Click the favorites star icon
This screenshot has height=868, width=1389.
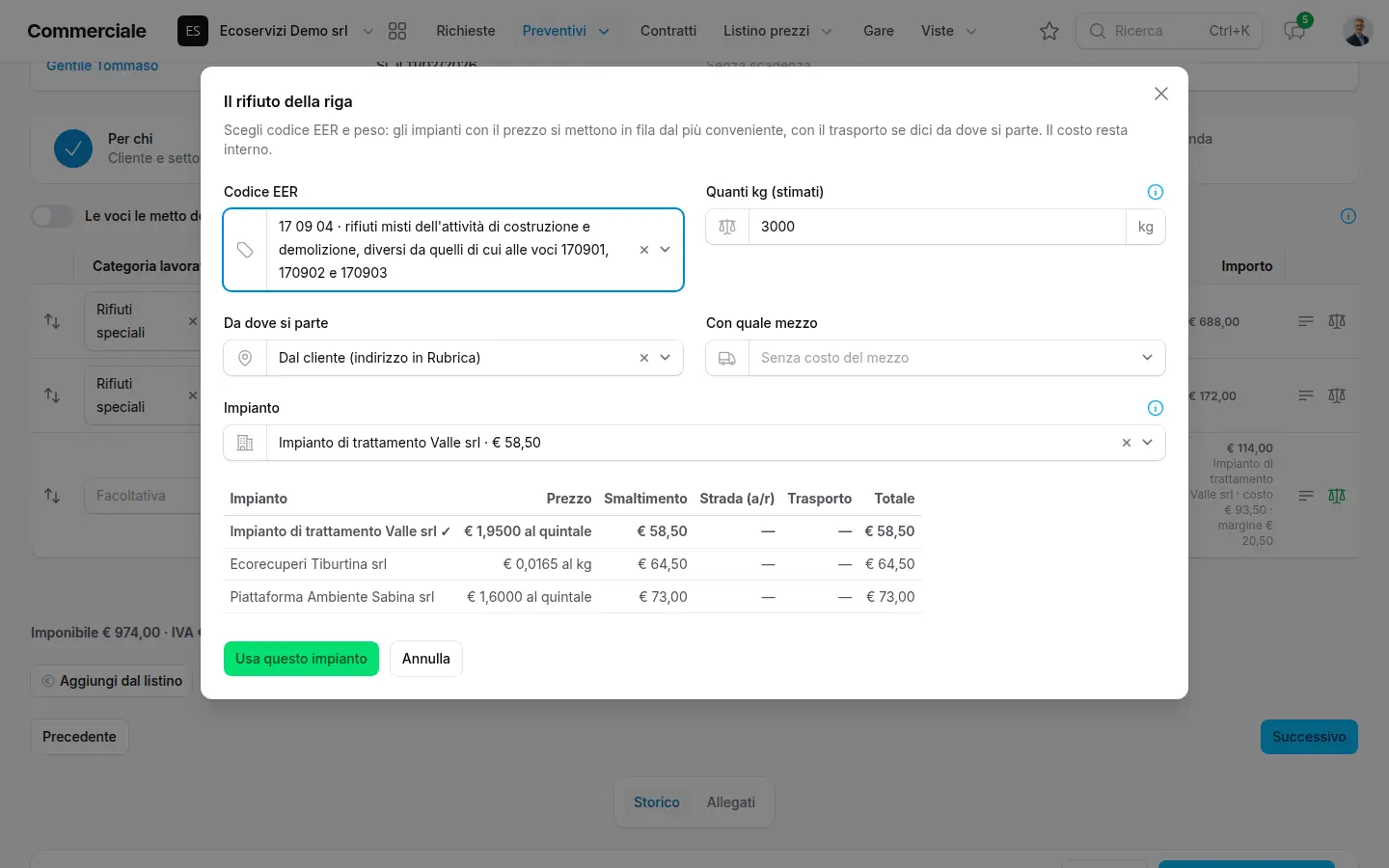click(x=1049, y=31)
